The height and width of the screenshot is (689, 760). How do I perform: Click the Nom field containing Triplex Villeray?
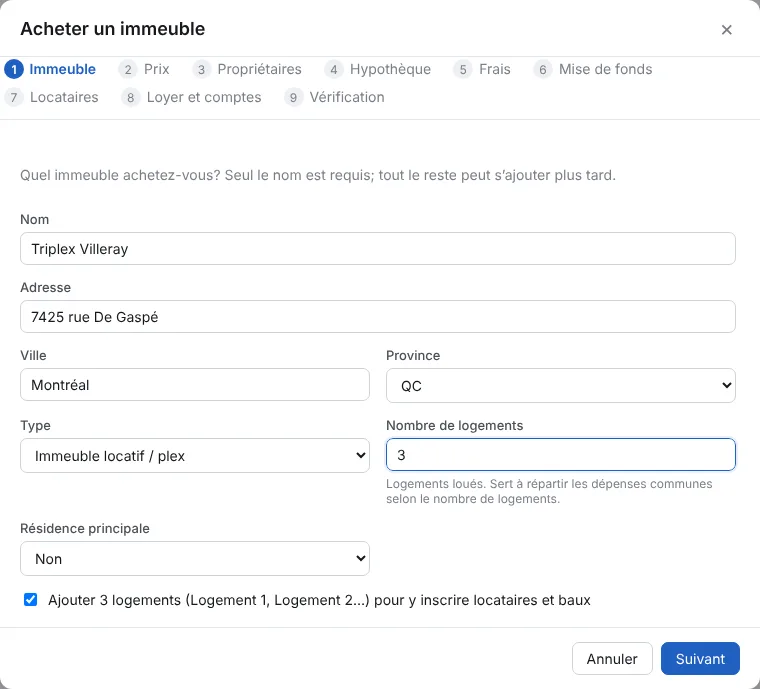coord(378,249)
